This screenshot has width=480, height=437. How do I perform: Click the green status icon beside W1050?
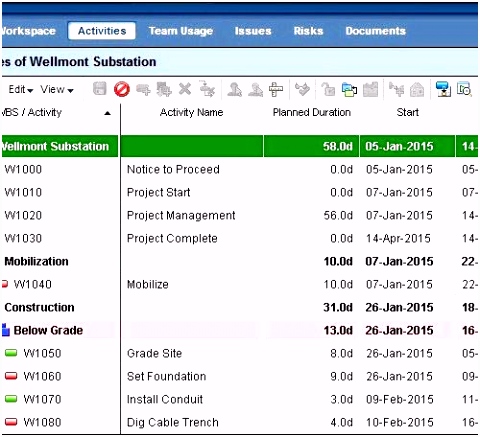coord(11,353)
